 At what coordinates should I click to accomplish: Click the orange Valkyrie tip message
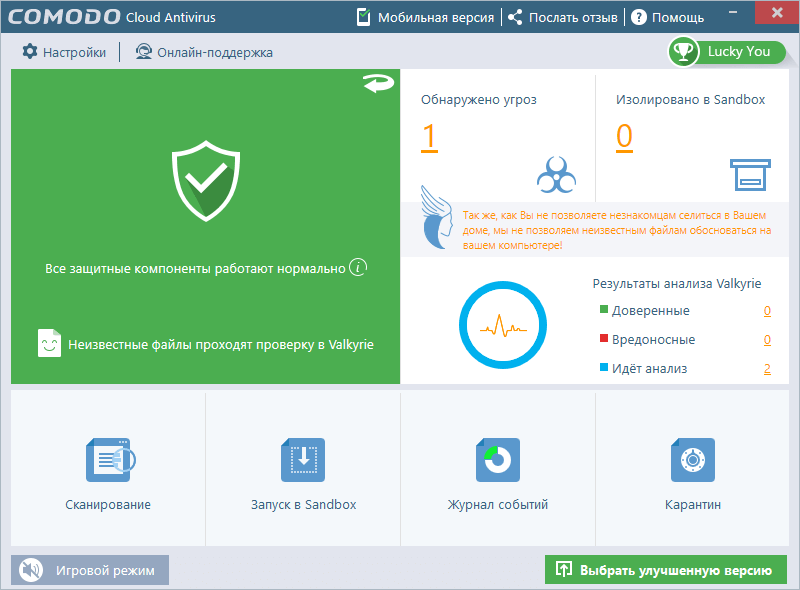tap(617, 230)
